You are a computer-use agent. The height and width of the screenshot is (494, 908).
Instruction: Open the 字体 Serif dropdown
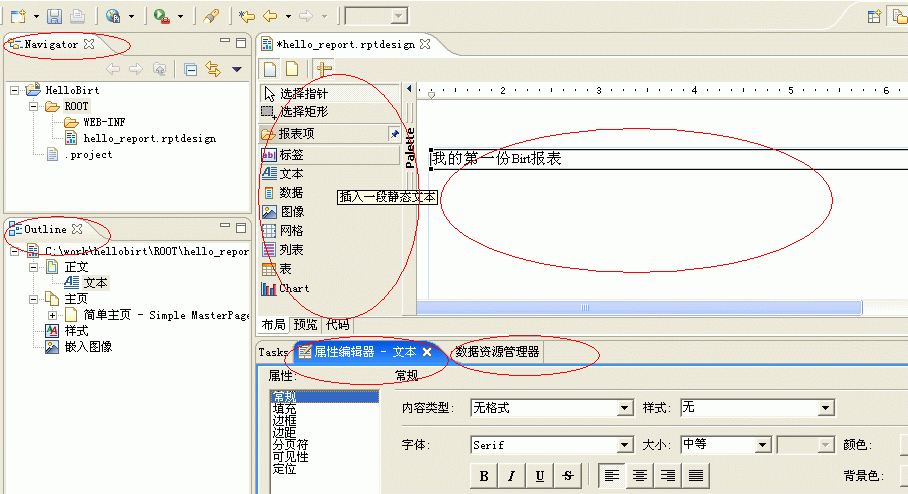point(624,445)
